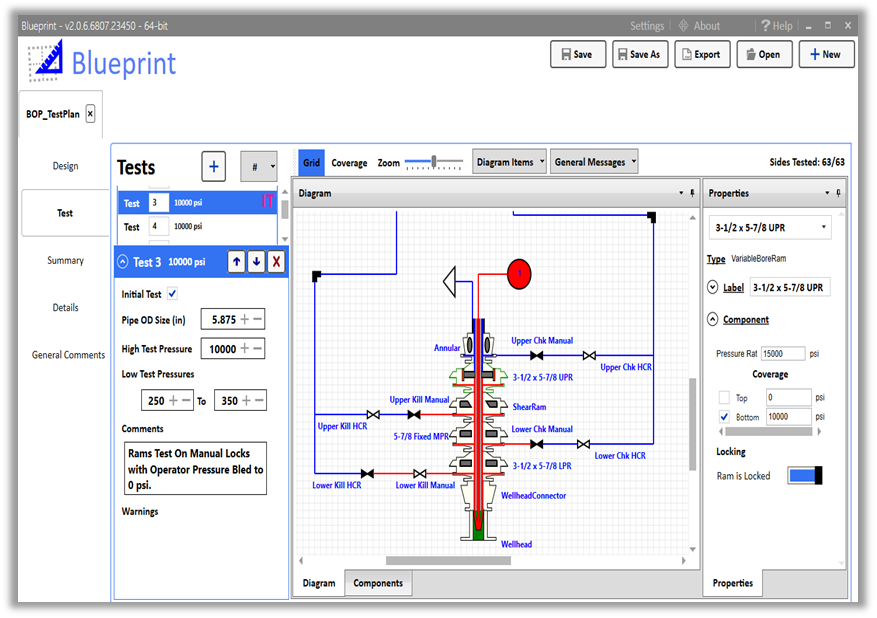Open the Summary section in the sidebar
The image size is (877, 618).
pyautogui.click(x=65, y=260)
